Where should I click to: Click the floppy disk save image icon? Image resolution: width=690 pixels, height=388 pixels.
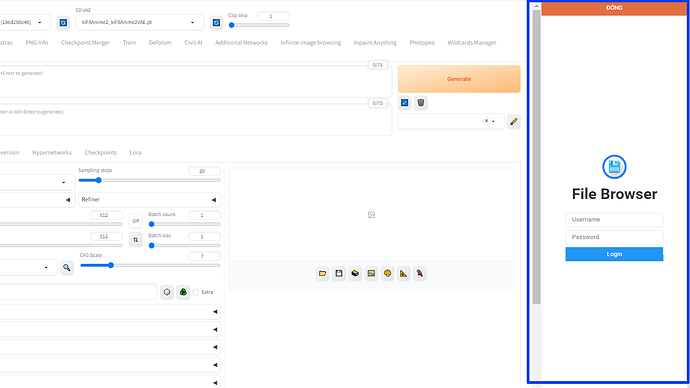(x=339, y=274)
